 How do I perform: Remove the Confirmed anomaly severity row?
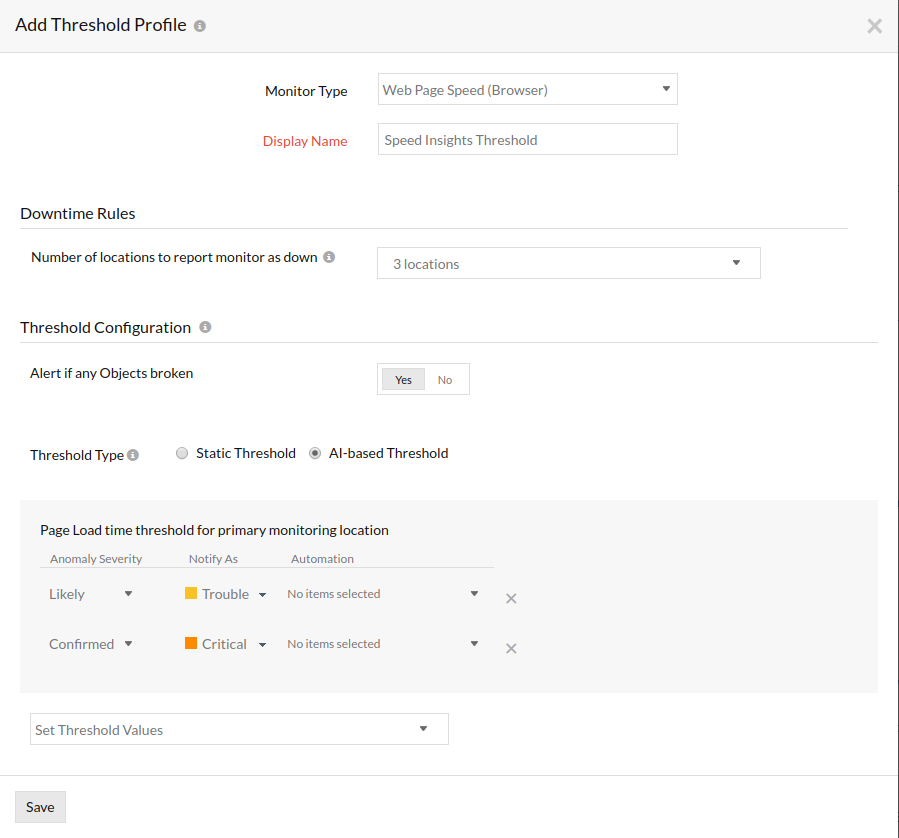pos(511,648)
